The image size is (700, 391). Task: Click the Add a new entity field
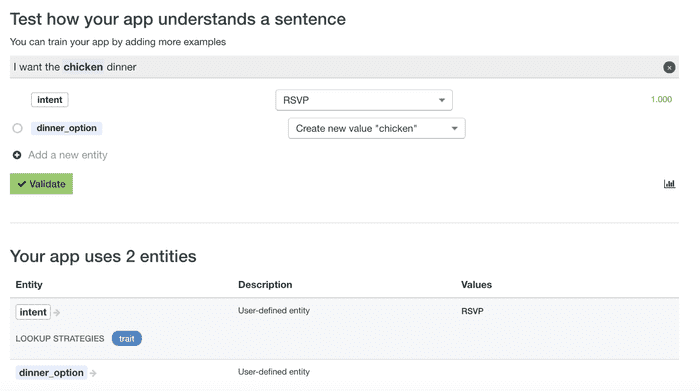coord(68,155)
